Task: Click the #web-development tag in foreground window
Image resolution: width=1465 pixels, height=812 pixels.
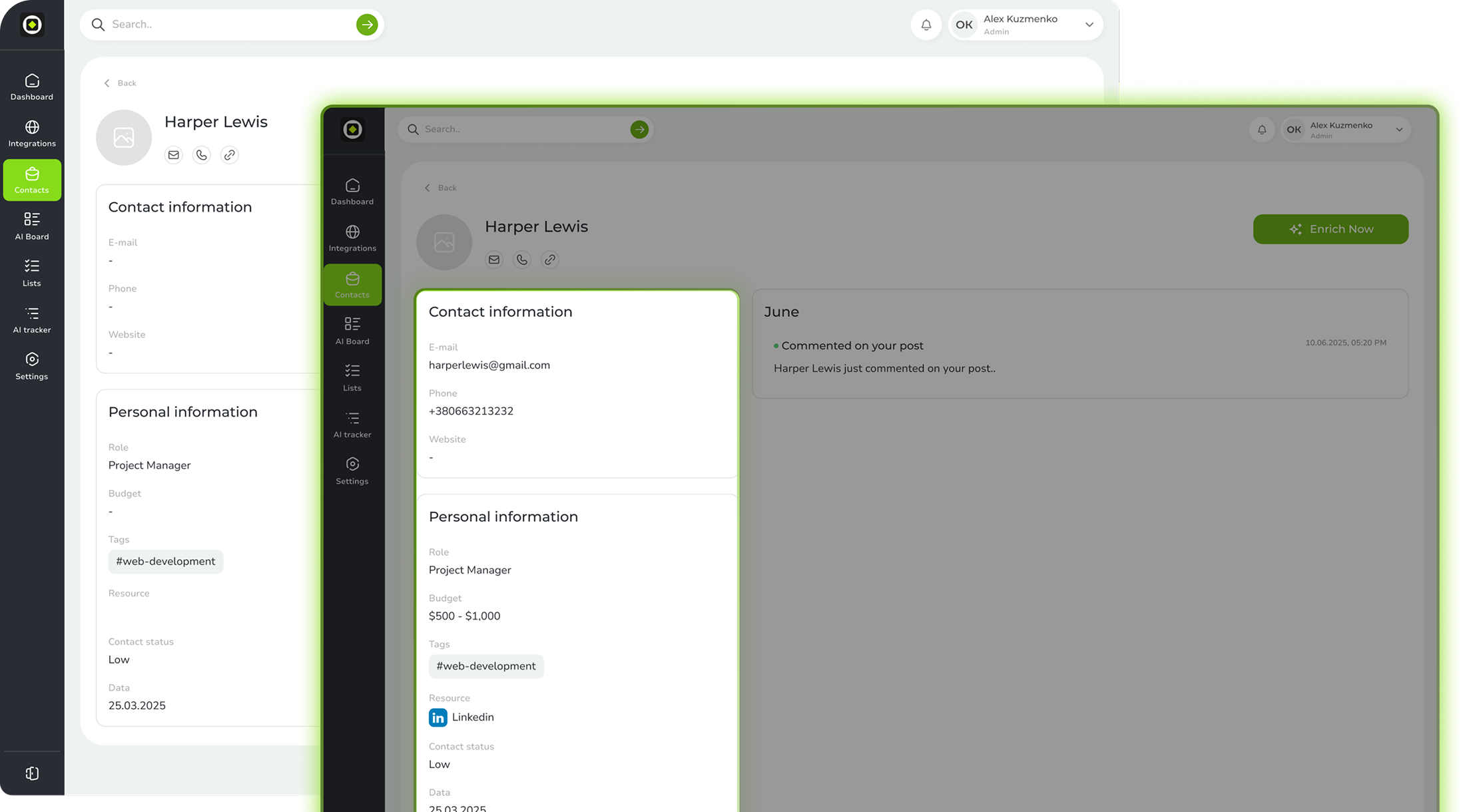Action: click(486, 666)
